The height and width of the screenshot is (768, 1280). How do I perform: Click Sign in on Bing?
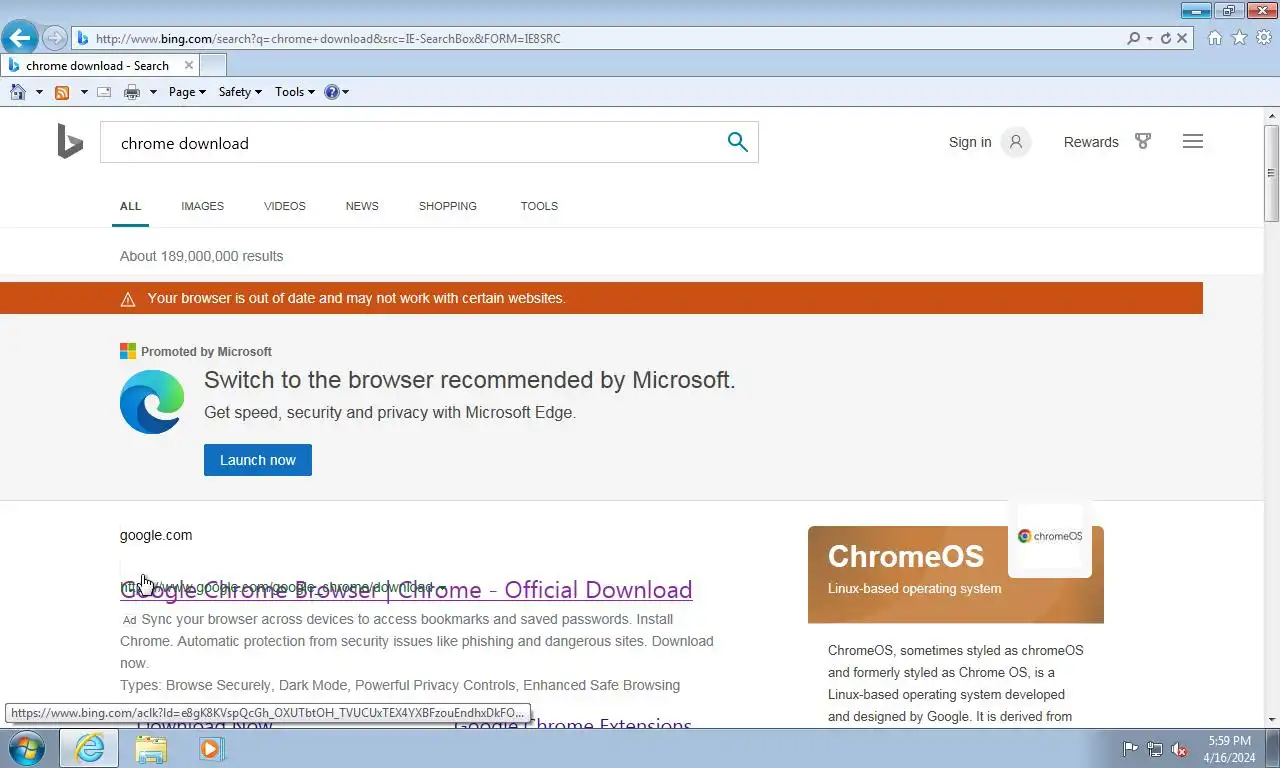click(970, 142)
